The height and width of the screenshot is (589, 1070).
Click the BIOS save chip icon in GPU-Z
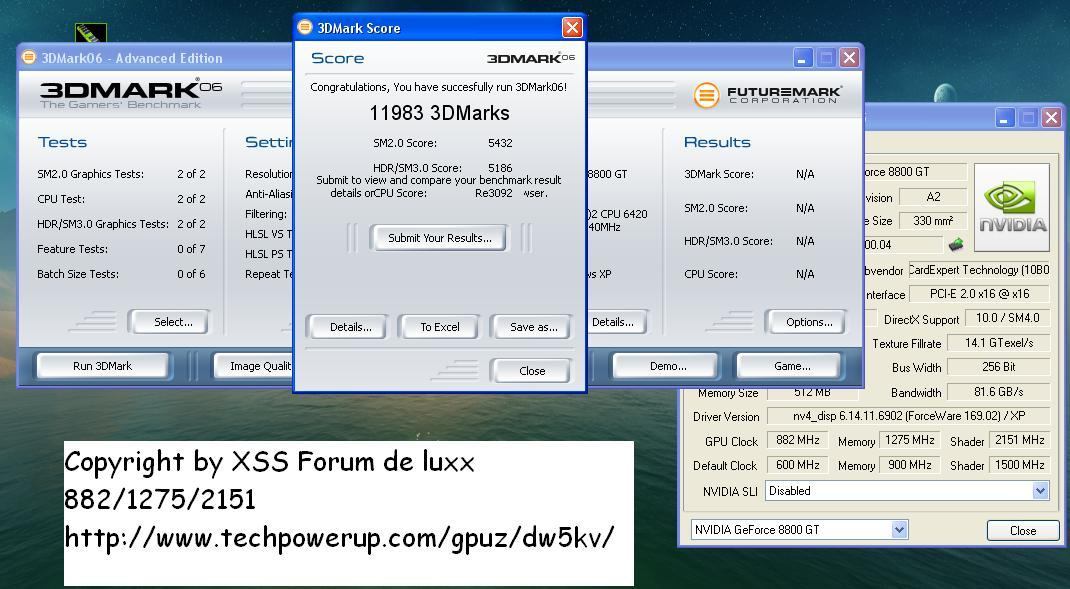click(956, 244)
